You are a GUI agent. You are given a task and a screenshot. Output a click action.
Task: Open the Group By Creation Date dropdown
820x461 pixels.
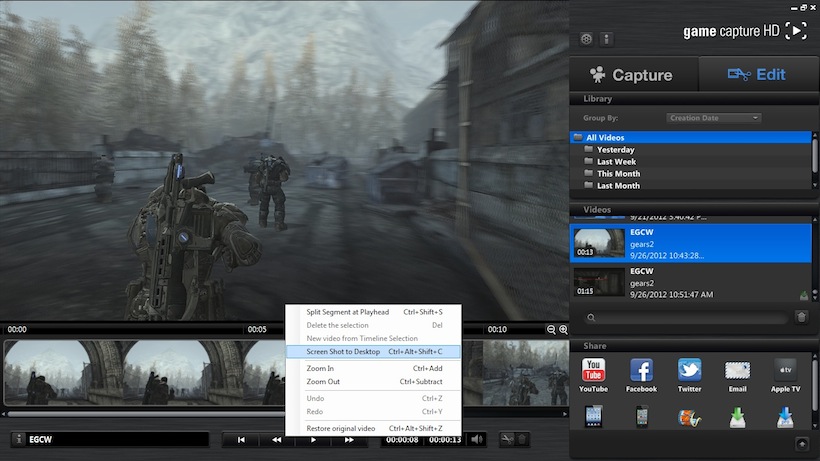713,118
